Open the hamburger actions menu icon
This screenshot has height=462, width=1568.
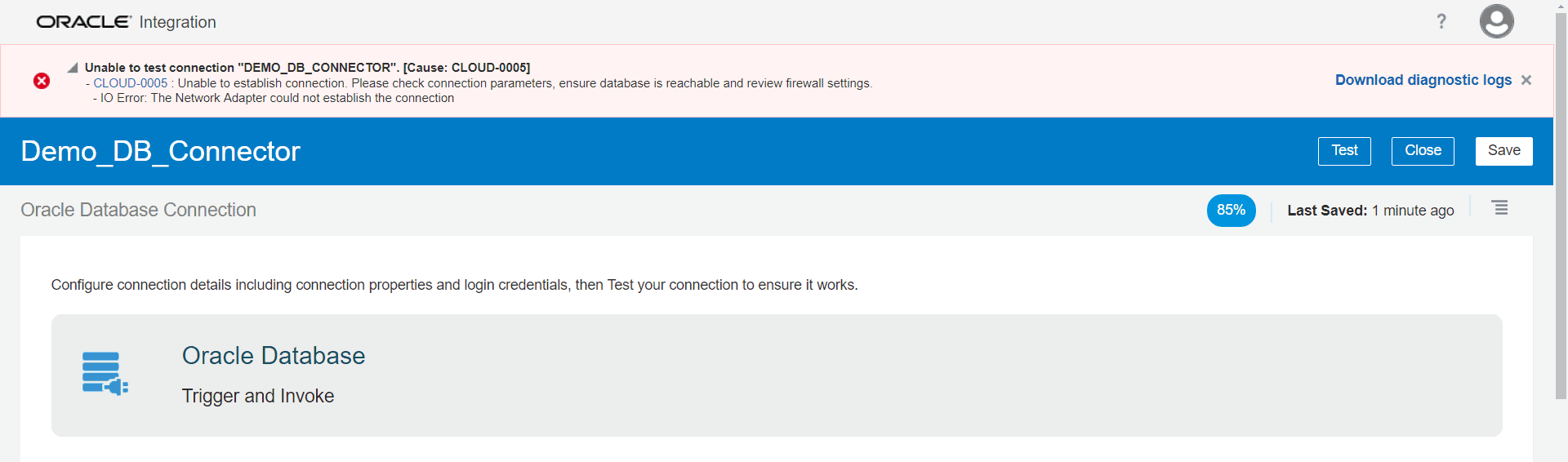(1500, 208)
